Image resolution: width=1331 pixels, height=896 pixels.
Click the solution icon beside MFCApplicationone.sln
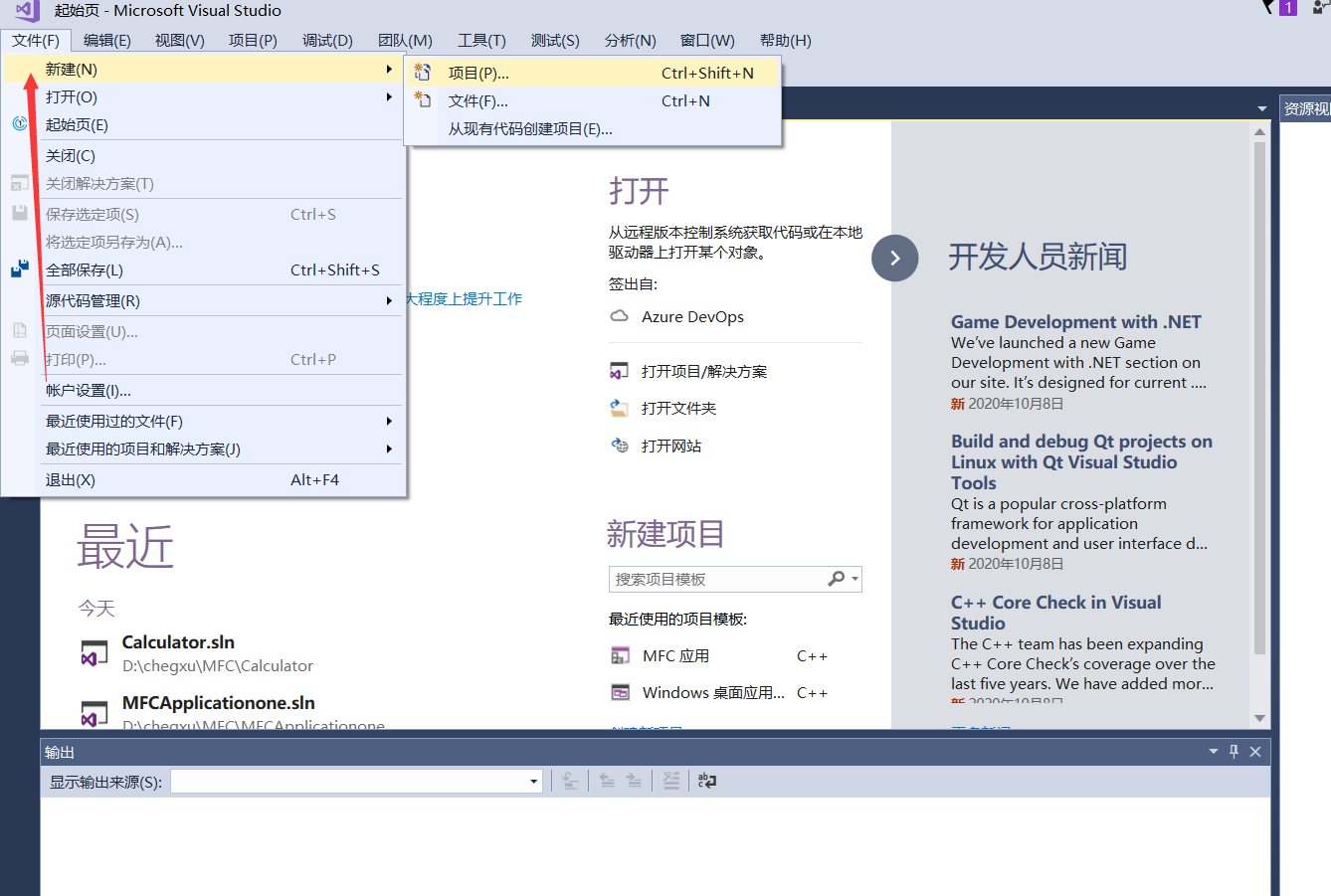(94, 713)
